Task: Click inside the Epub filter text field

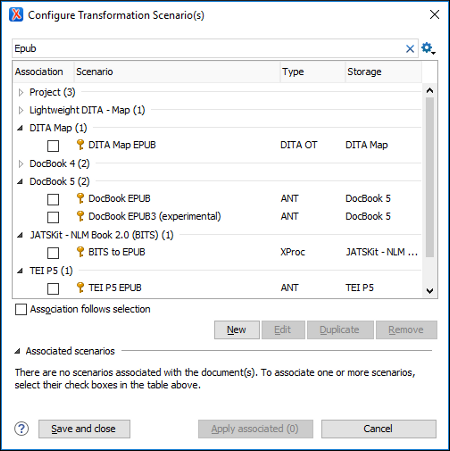Action: [x=208, y=49]
